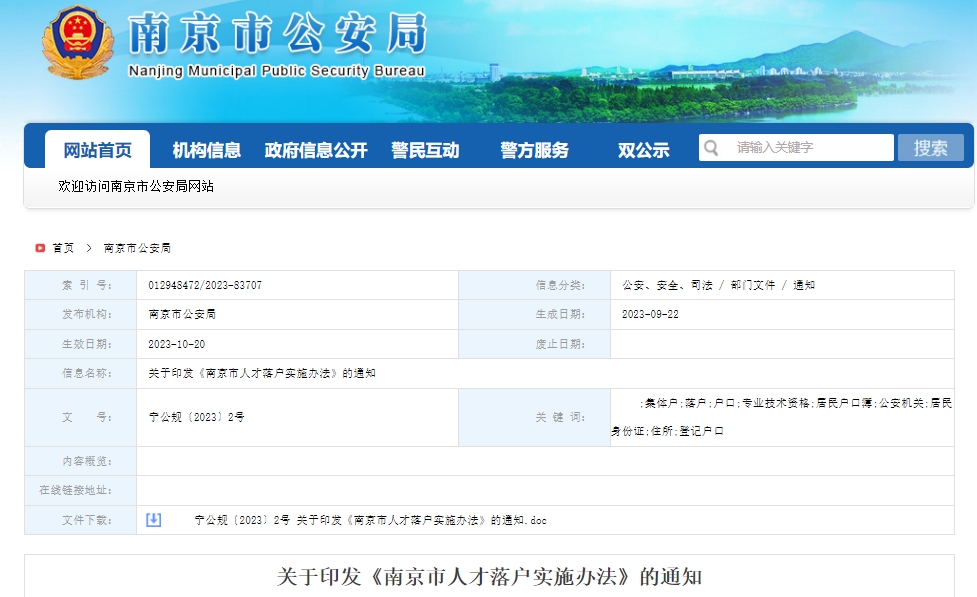The image size is (977, 597).
Task: Click the 集体户 keyword link
Action: pyautogui.click(x=665, y=402)
